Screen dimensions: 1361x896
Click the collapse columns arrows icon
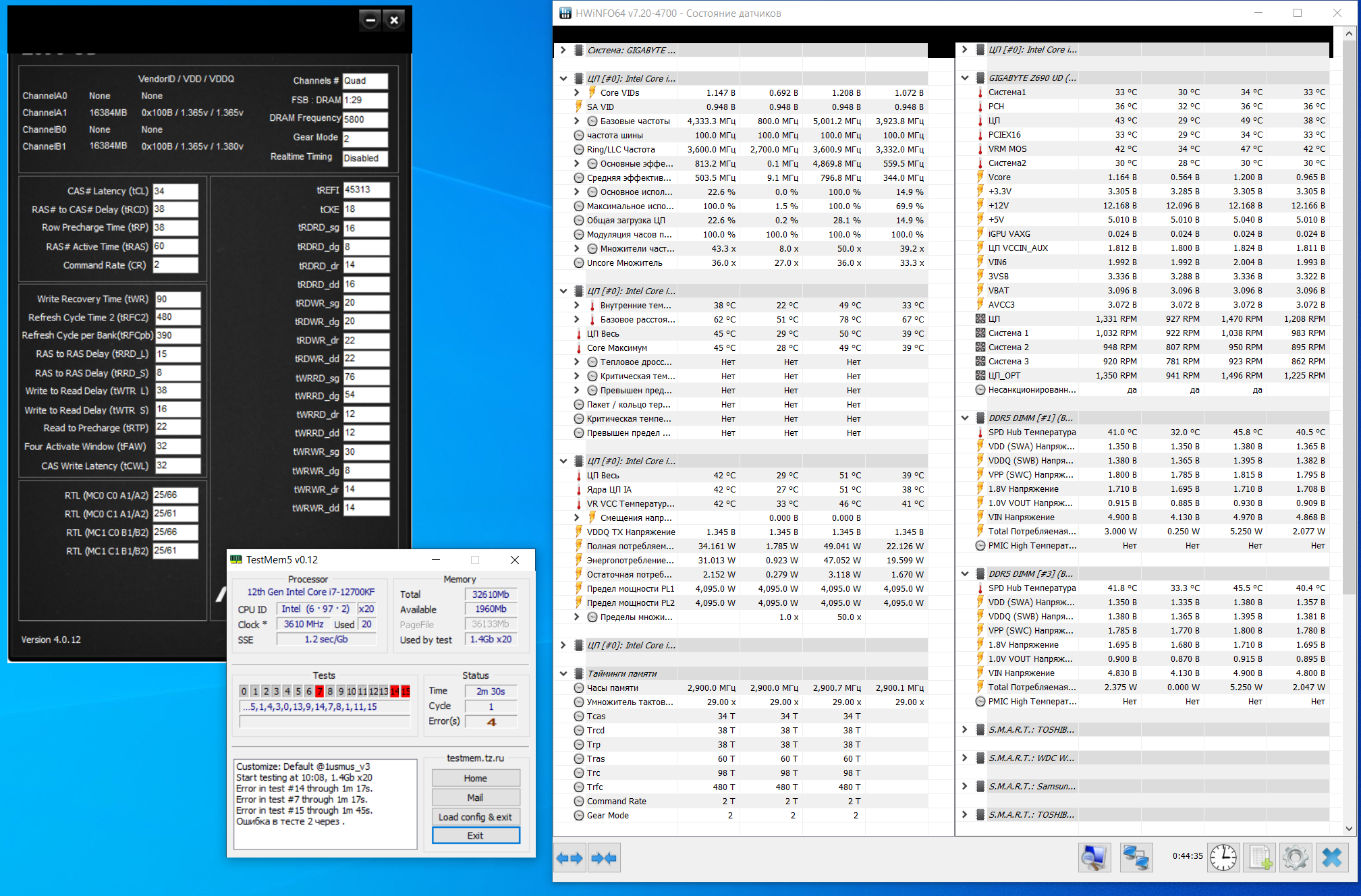click(x=604, y=858)
